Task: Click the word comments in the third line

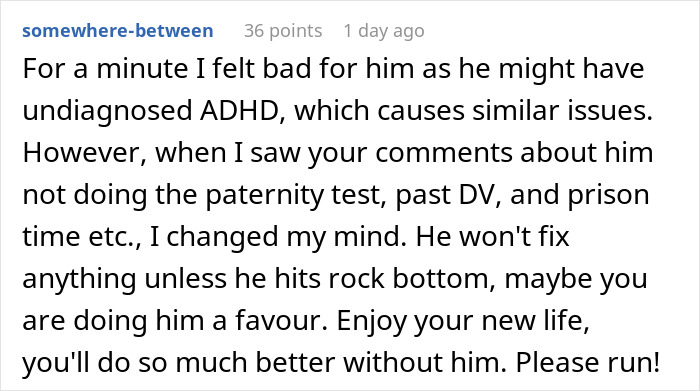Action: 443,153
